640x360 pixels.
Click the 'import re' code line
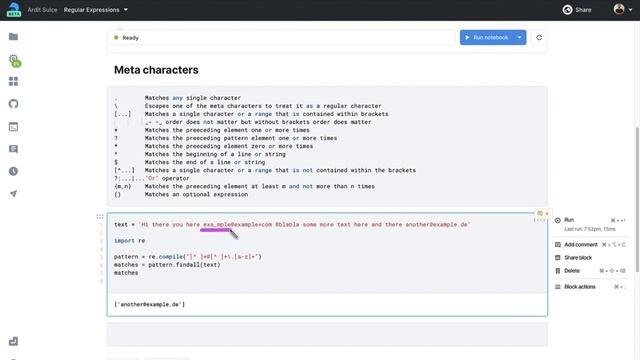coord(129,240)
